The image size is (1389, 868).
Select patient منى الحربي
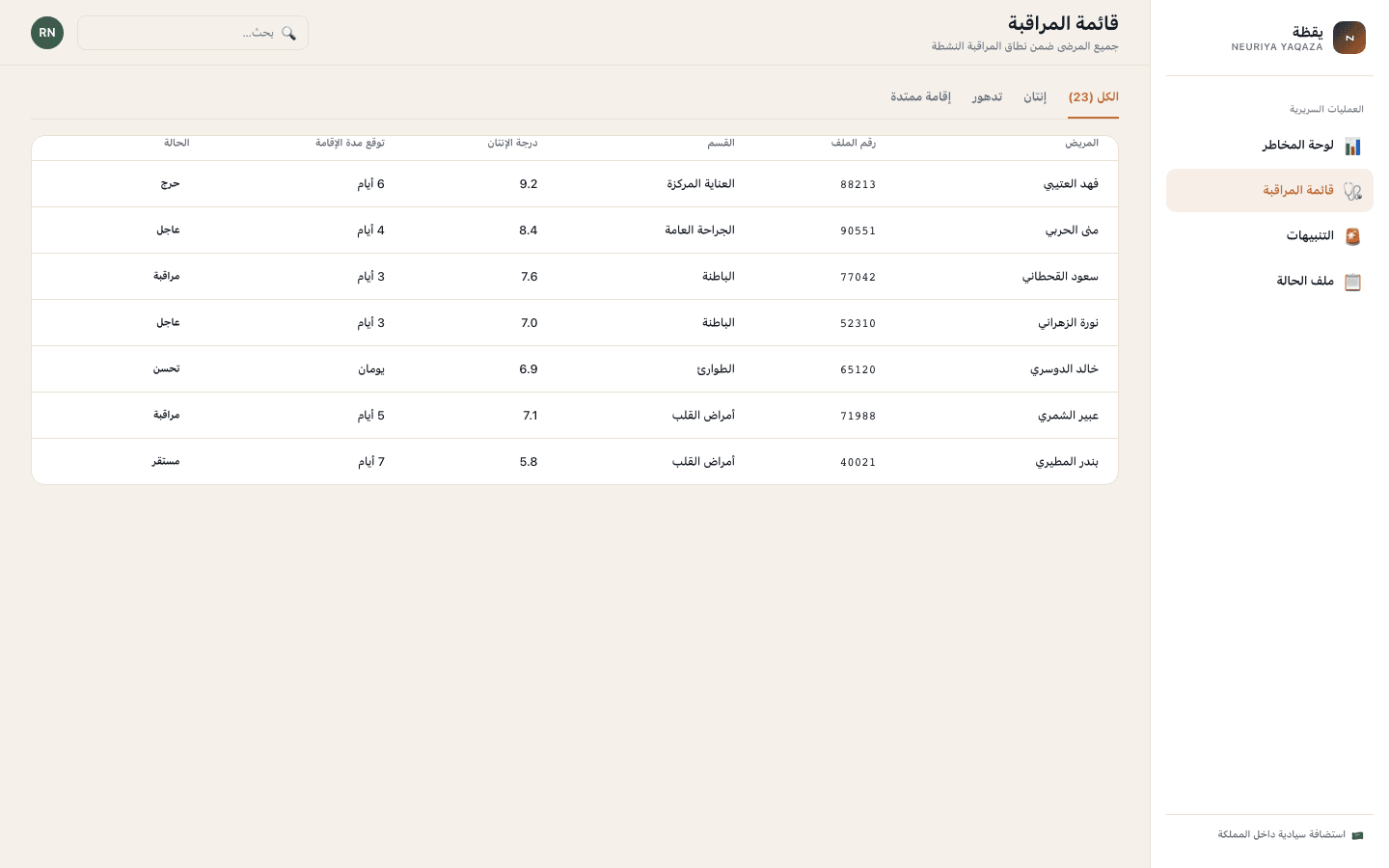coord(1072,231)
